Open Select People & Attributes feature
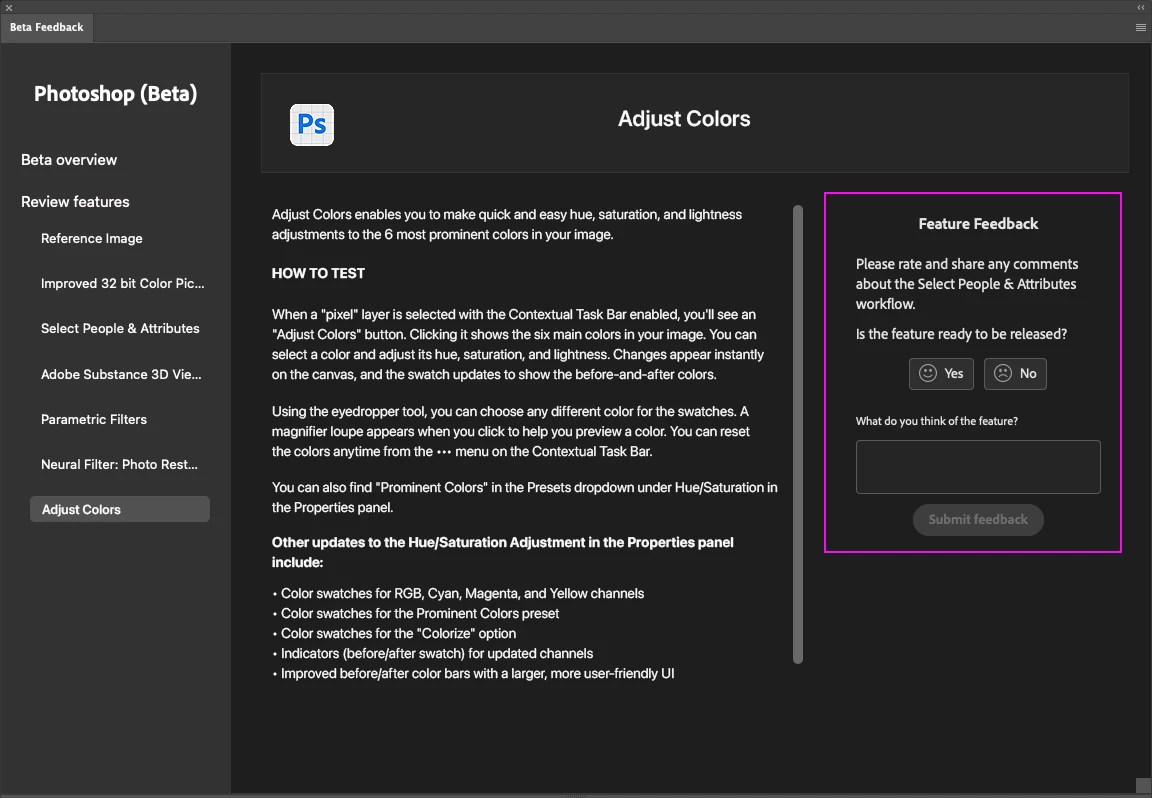This screenshot has height=798, width=1152. click(x=120, y=328)
